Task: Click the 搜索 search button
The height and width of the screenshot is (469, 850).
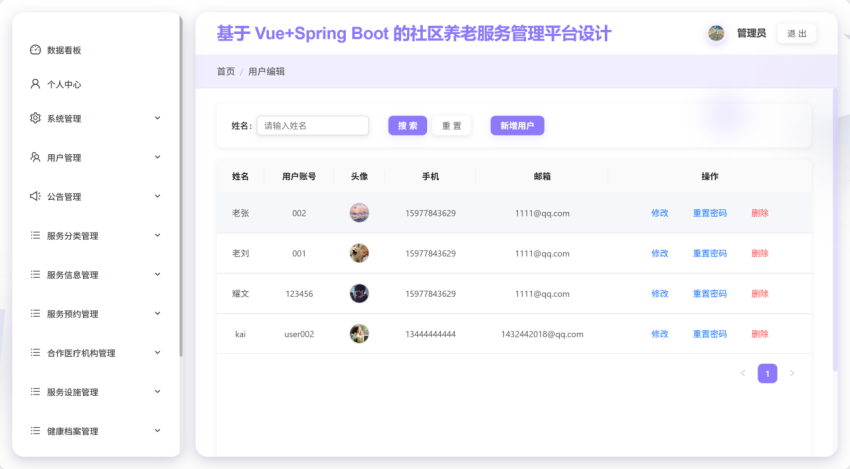Action: pos(407,125)
